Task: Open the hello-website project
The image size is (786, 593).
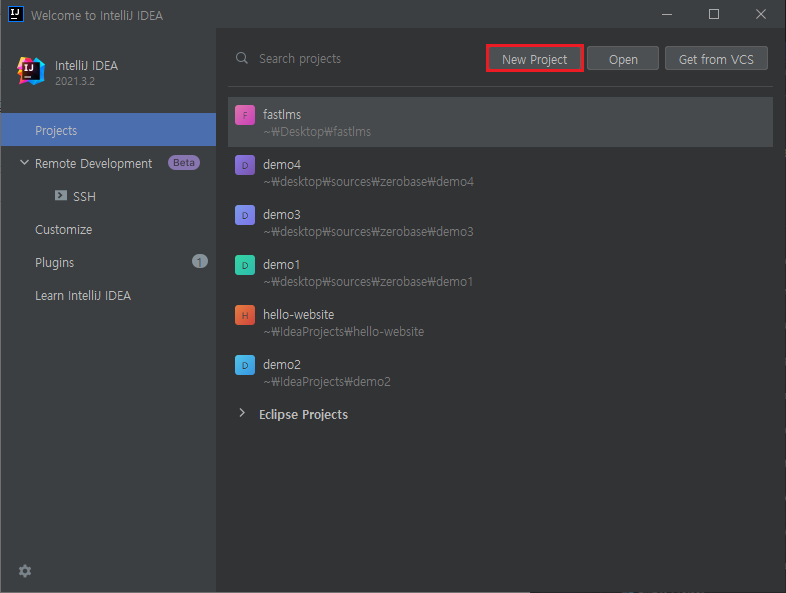Action: (x=500, y=322)
